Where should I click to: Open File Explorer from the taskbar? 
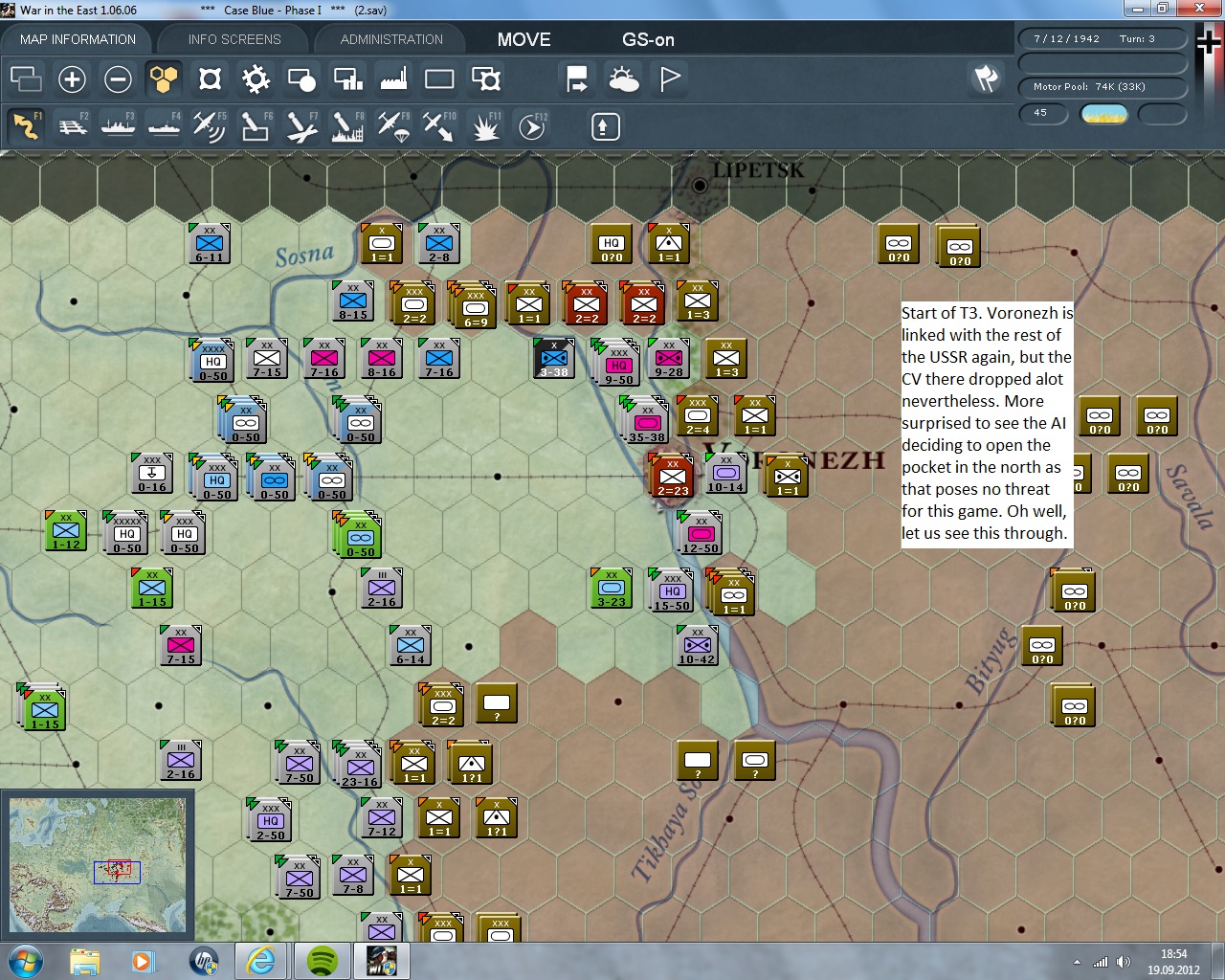click(x=85, y=961)
